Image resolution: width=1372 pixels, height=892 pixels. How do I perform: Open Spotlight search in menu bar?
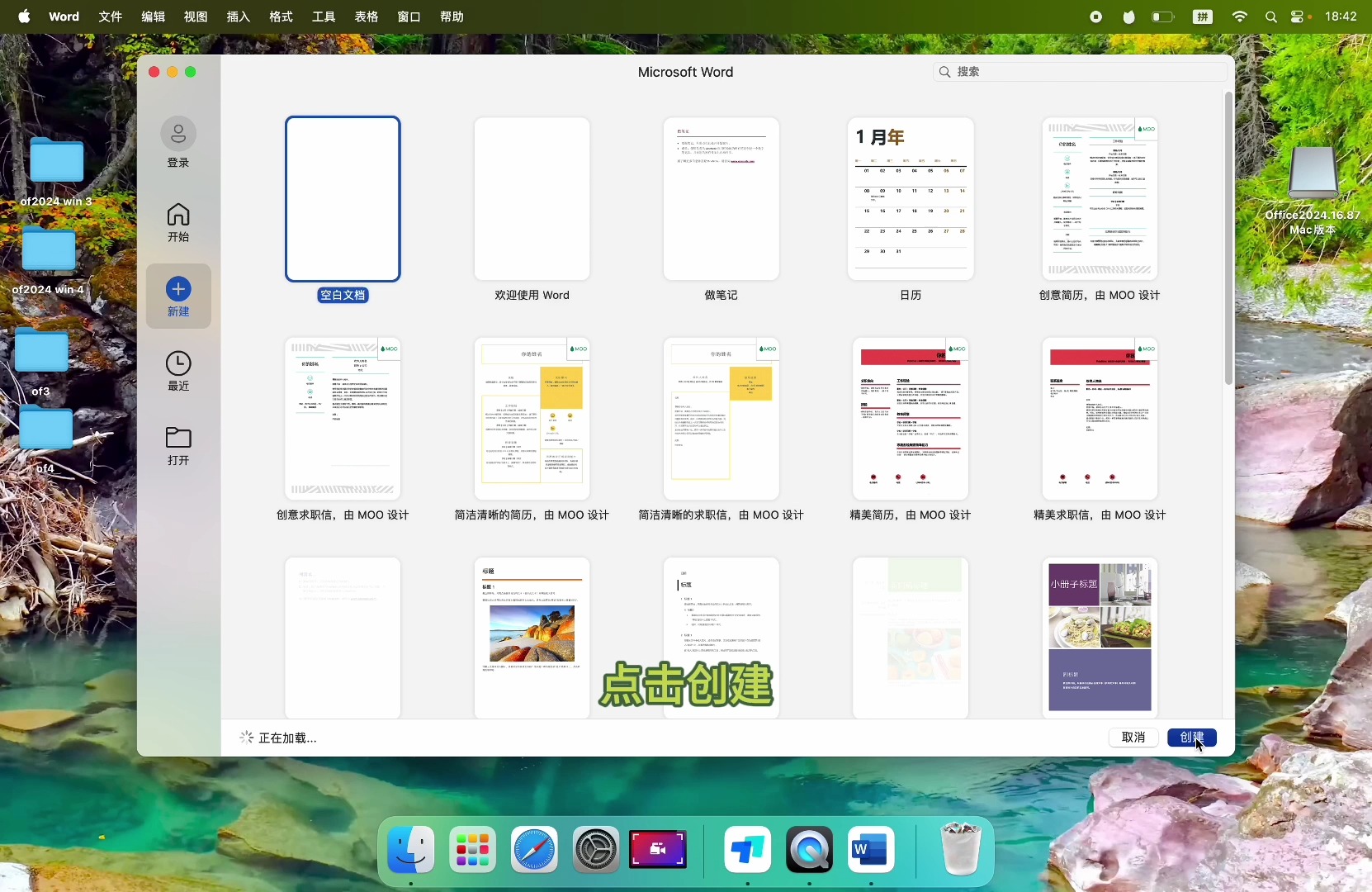tap(1271, 17)
